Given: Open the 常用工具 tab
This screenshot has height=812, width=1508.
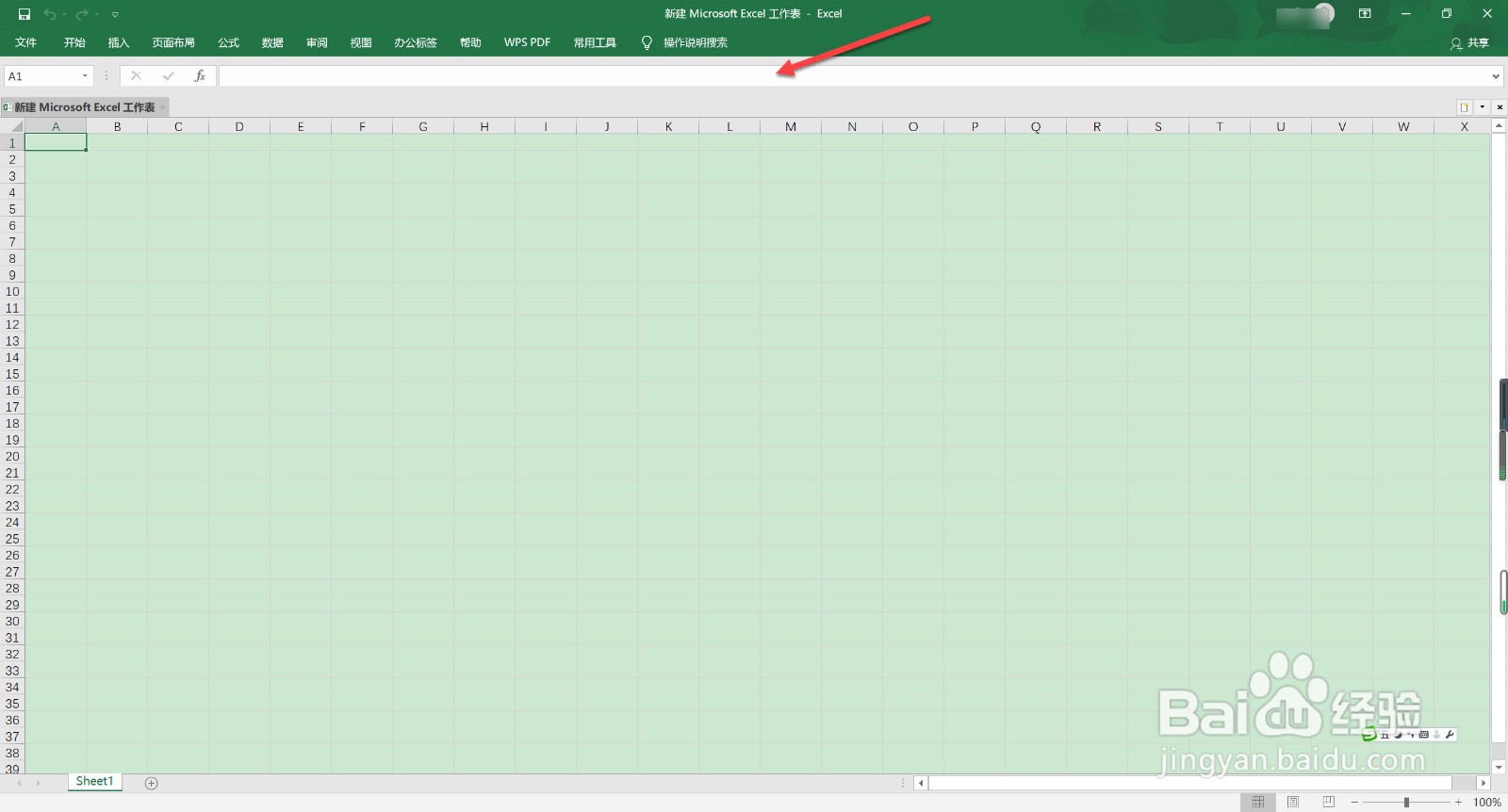Looking at the screenshot, I should pyautogui.click(x=595, y=42).
